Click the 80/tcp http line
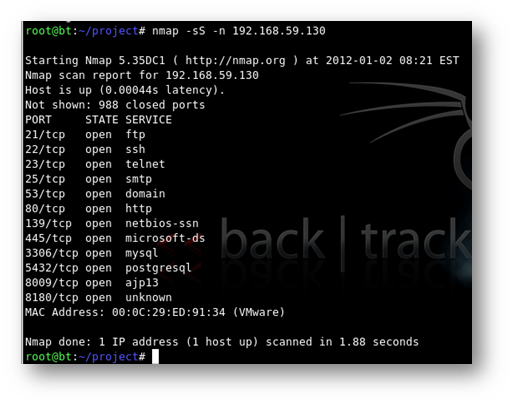The image size is (514, 406). click(89, 209)
